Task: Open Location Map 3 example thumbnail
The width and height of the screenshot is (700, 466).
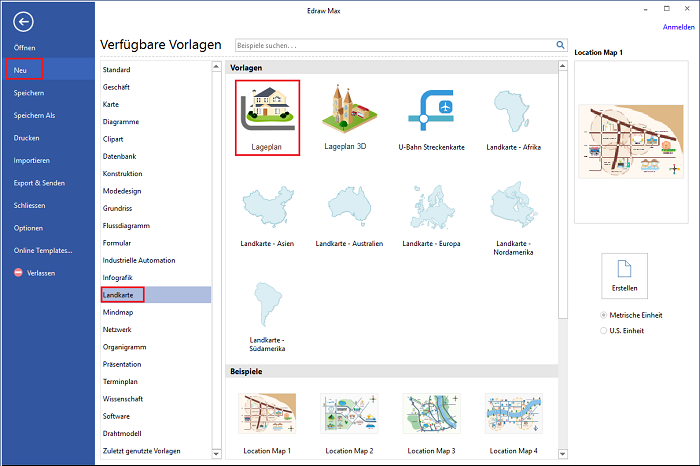Action: 431,413
